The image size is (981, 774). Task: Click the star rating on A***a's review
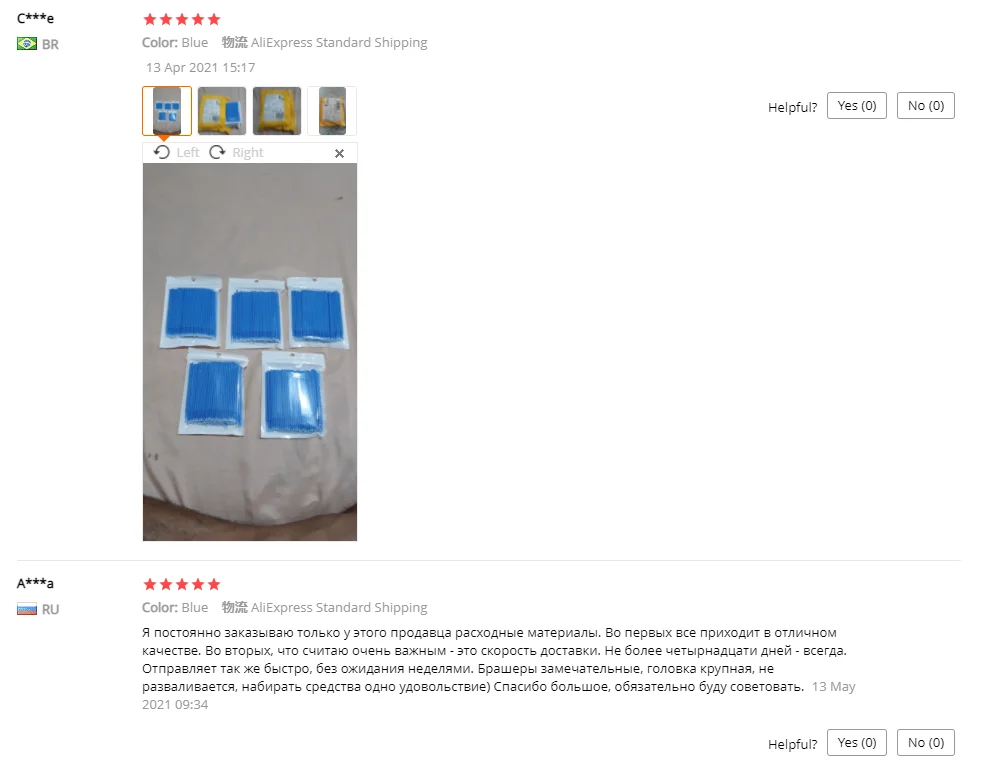click(x=181, y=584)
